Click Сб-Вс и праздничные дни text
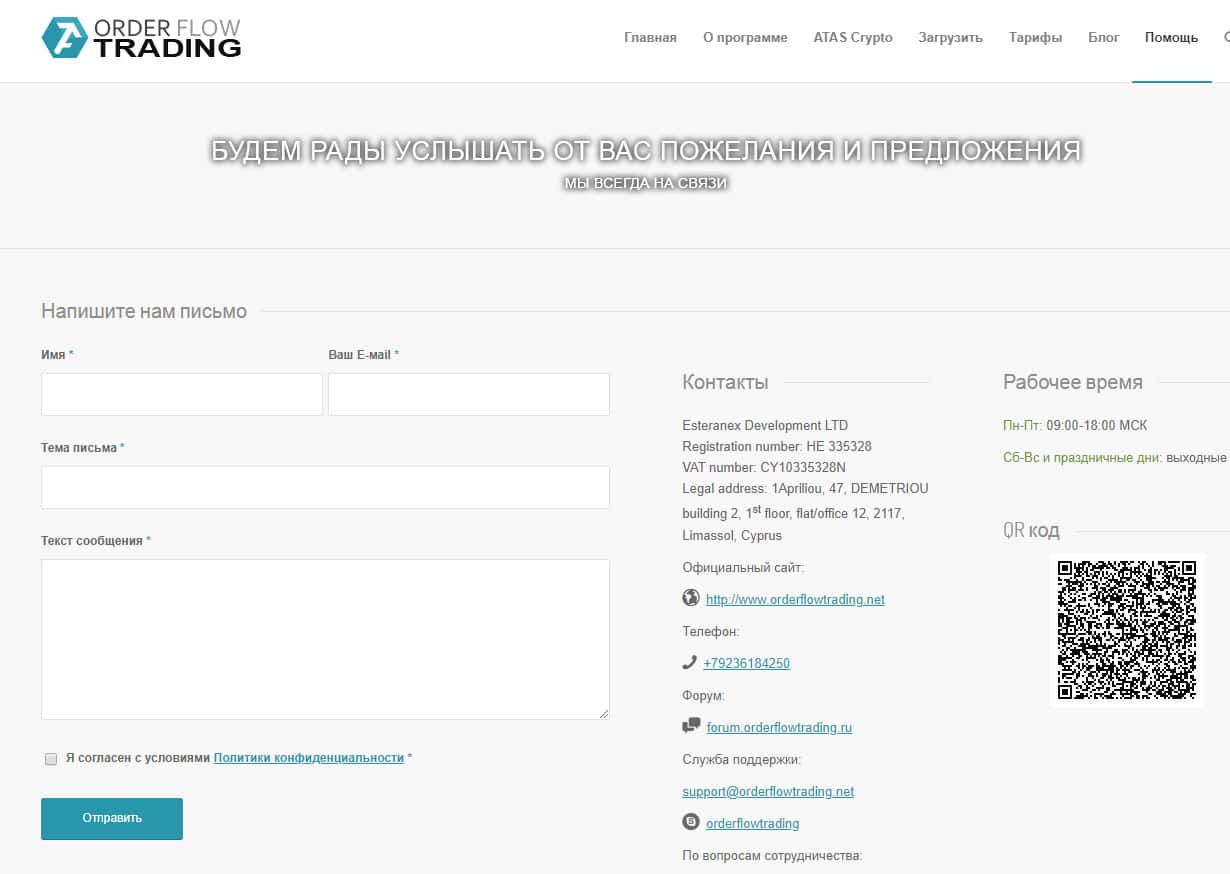This screenshot has height=874, width=1230. tap(1082, 457)
